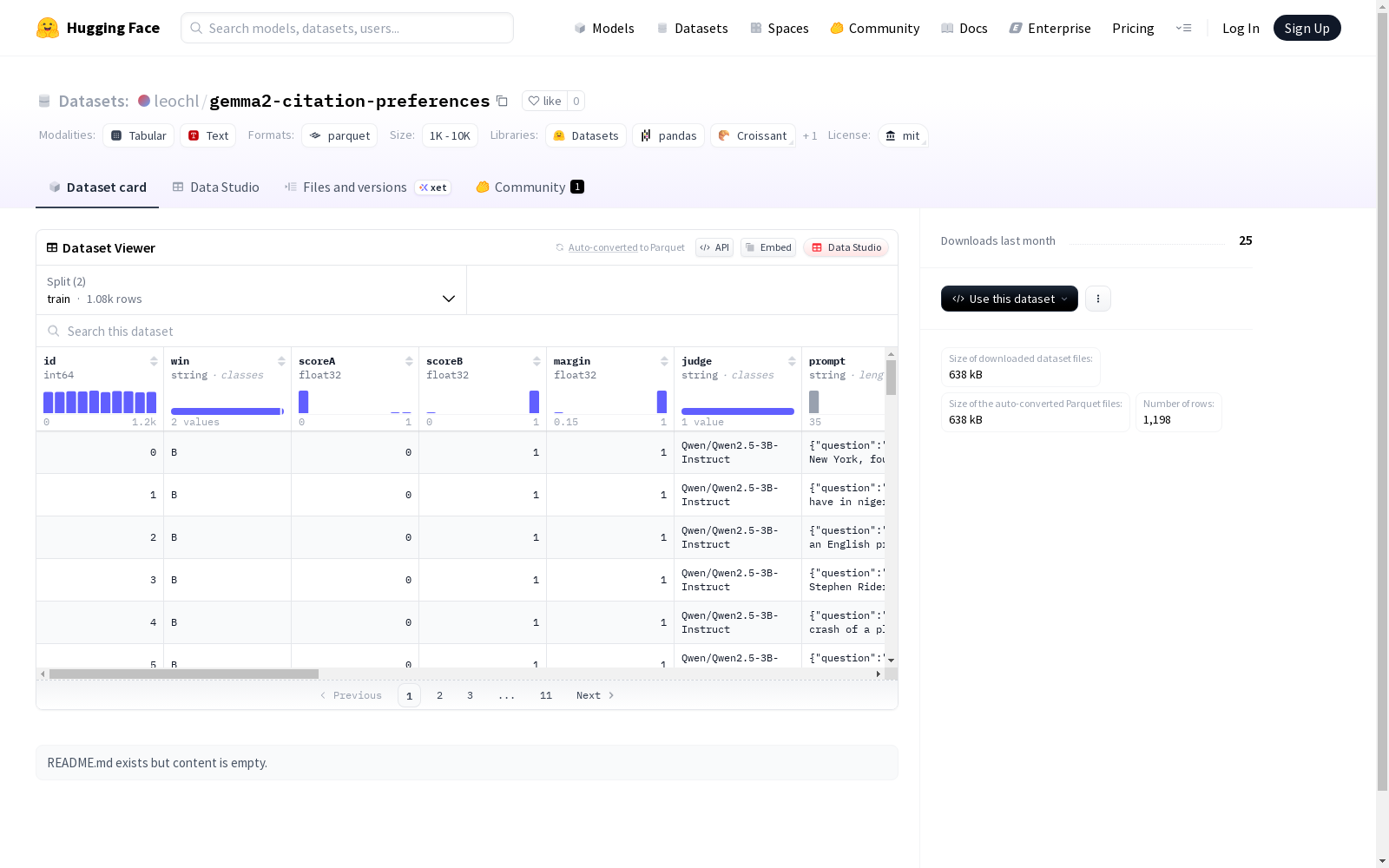The height and width of the screenshot is (868, 1389).
Task: Go to page 3 of the table
Action: click(x=471, y=695)
